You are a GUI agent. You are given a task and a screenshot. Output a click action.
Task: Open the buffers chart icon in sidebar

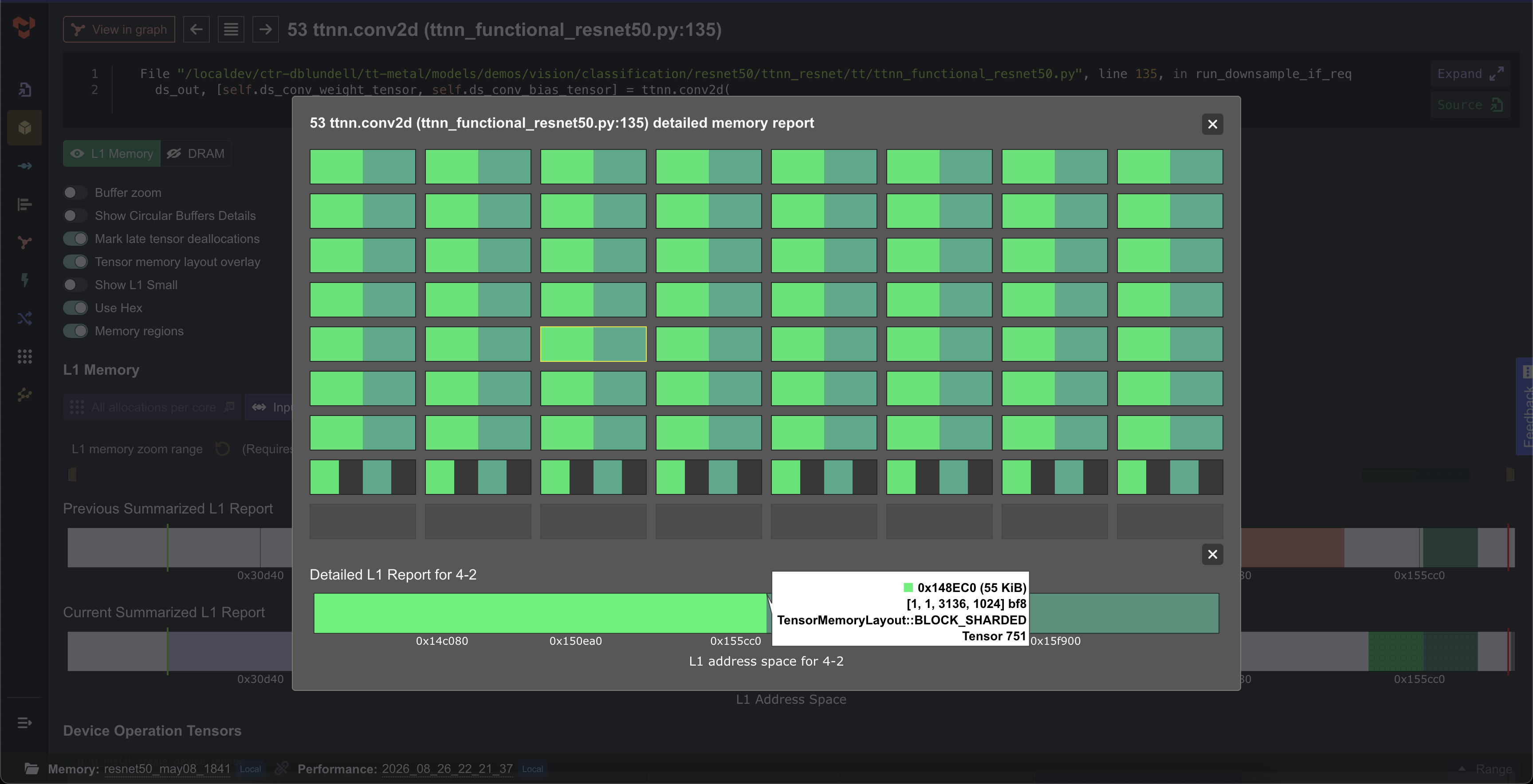click(x=24, y=204)
